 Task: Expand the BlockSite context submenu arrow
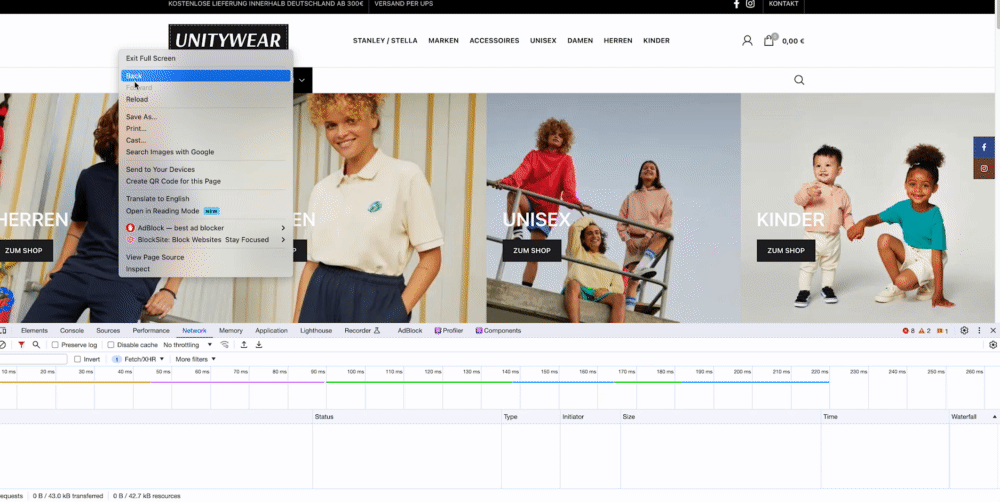283,240
